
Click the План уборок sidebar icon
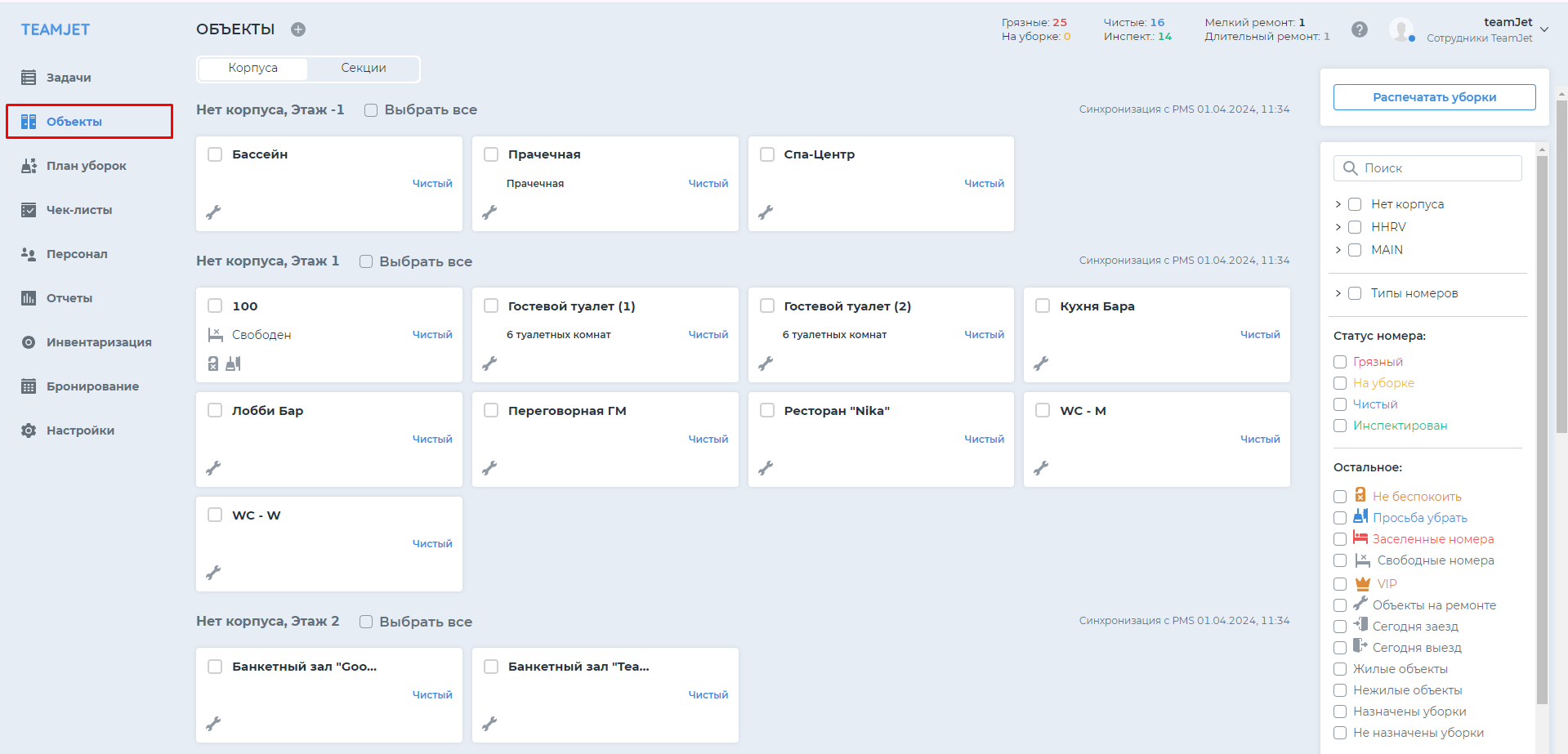pos(29,166)
